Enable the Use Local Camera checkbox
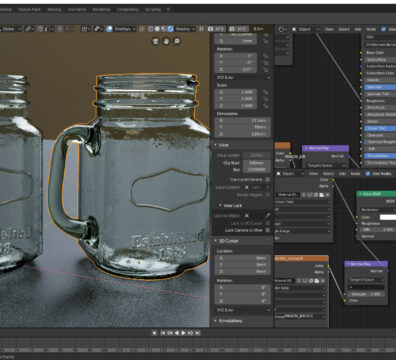 268,180
